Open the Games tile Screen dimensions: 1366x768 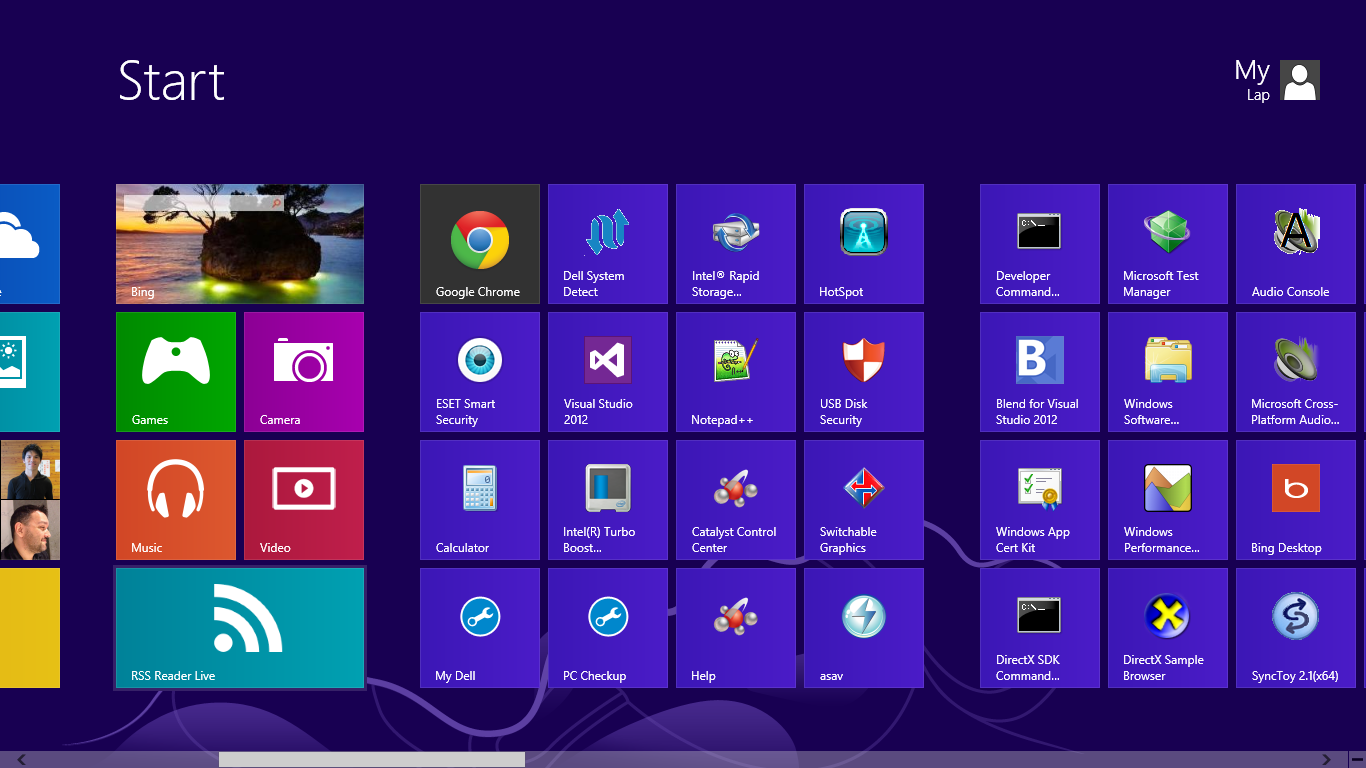176,372
